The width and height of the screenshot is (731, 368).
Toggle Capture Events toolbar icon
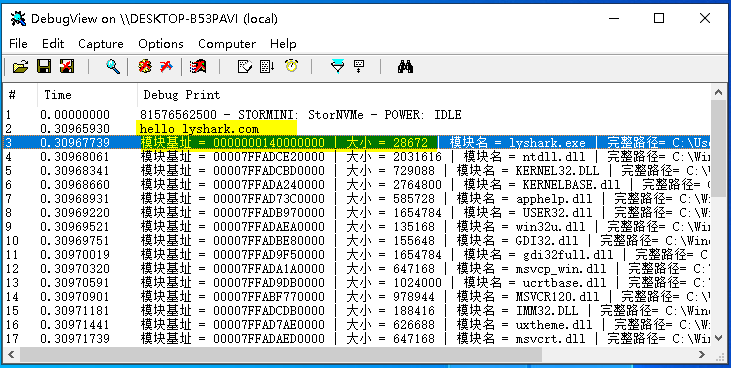tap(198, 67)
